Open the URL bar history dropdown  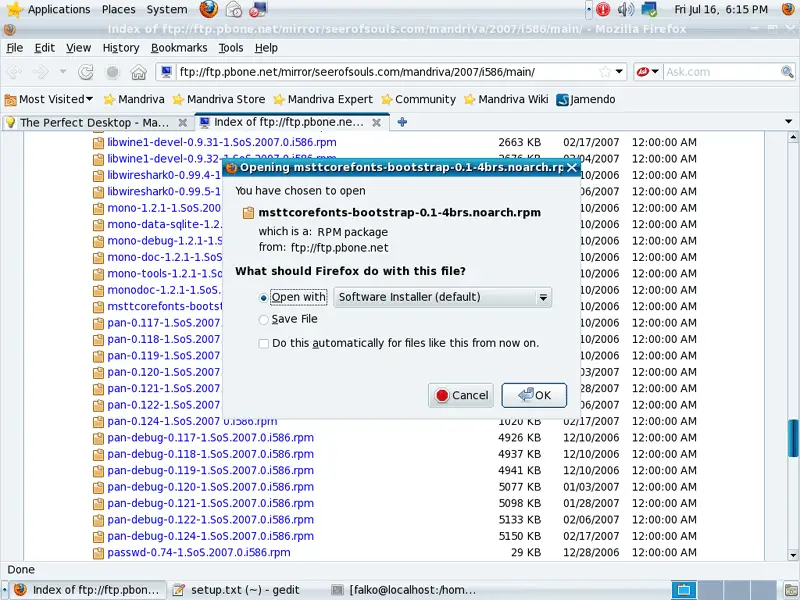(619, 72)
